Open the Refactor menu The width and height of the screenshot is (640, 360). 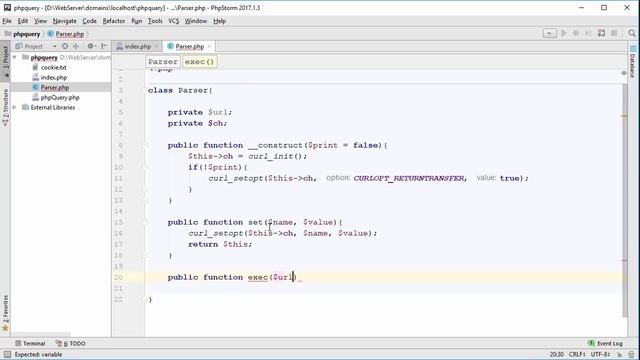(x=113, y=21)
